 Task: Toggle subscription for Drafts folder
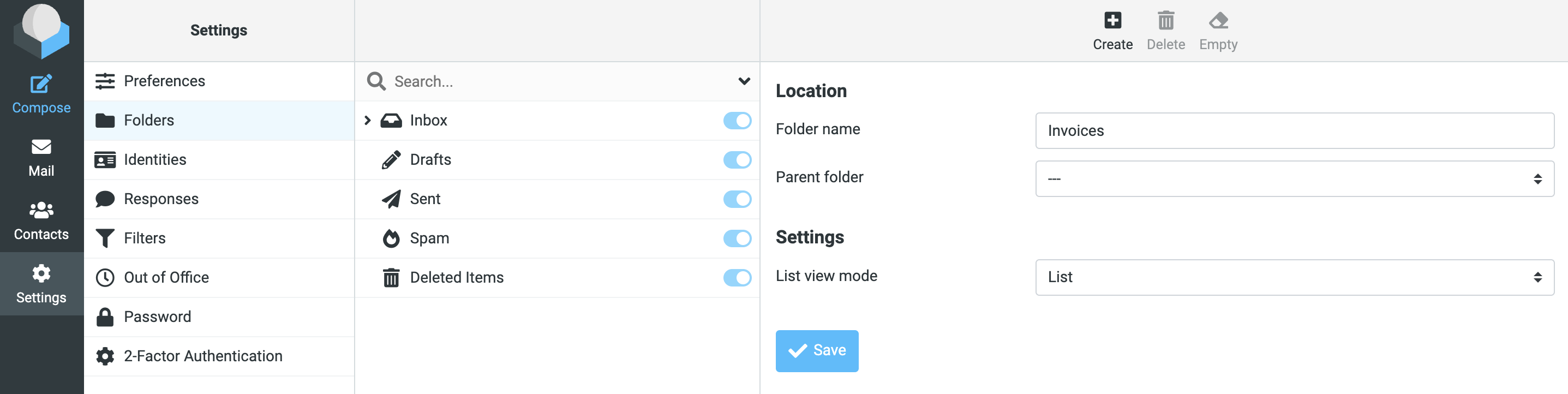coord(737,160)
